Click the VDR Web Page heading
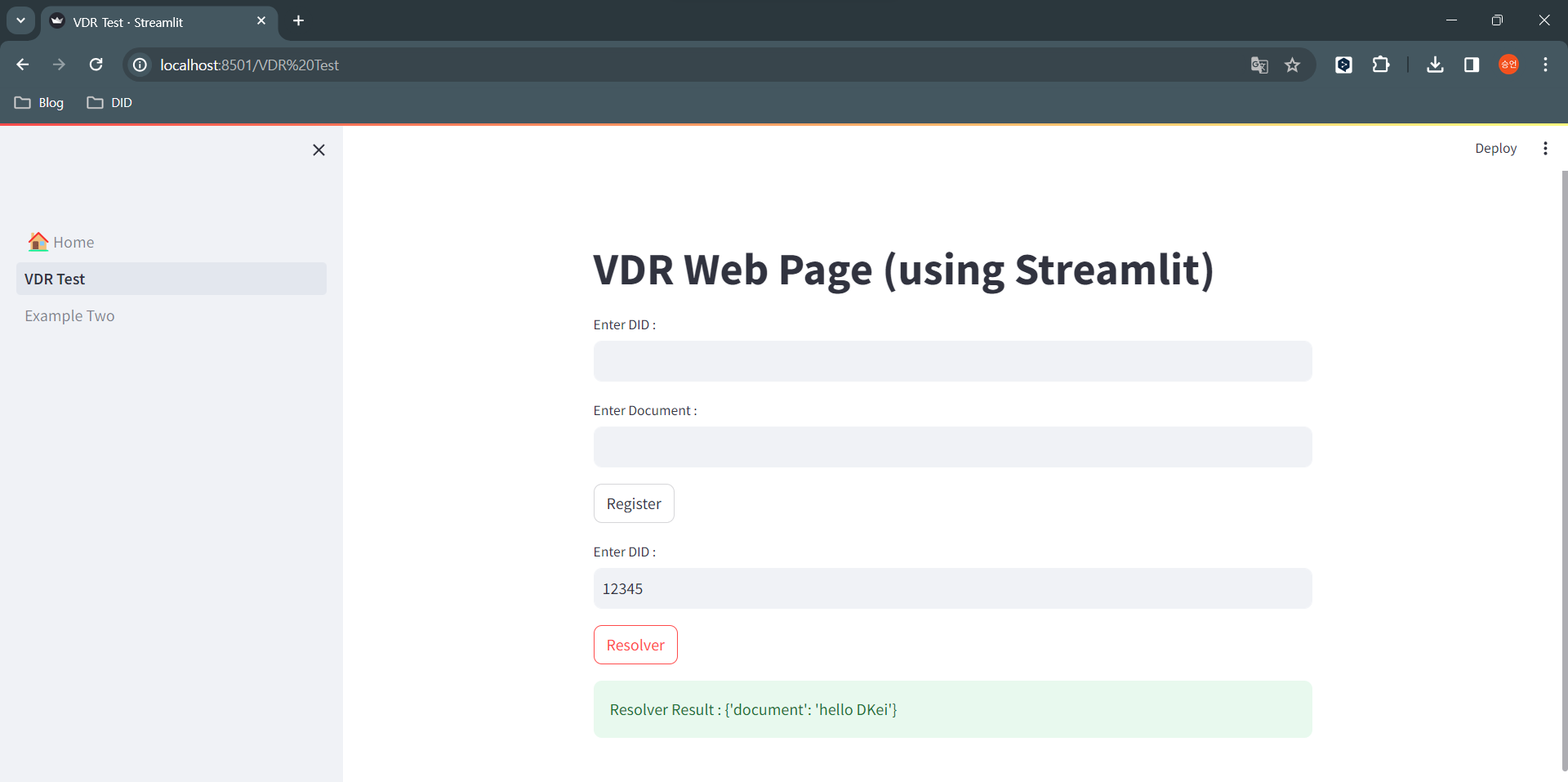This screenshot has height=782, width=1568. coord(903,270)
